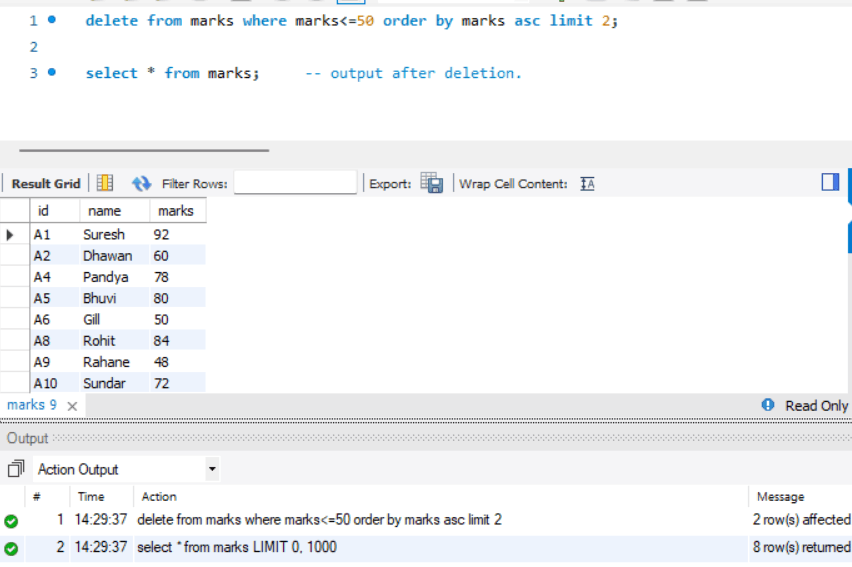852x567 pixels.
Task: Select cell with name Dhawan
Action: (x=115, y=256)
